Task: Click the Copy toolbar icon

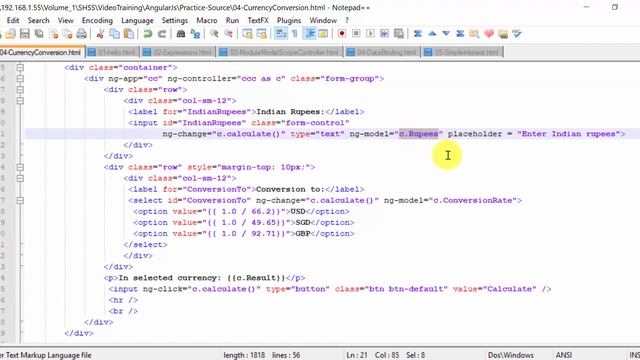Action: (x=115, y=34)
